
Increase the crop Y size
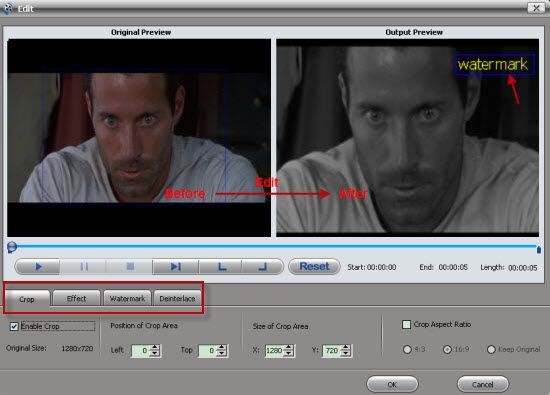tap(346, 348)
